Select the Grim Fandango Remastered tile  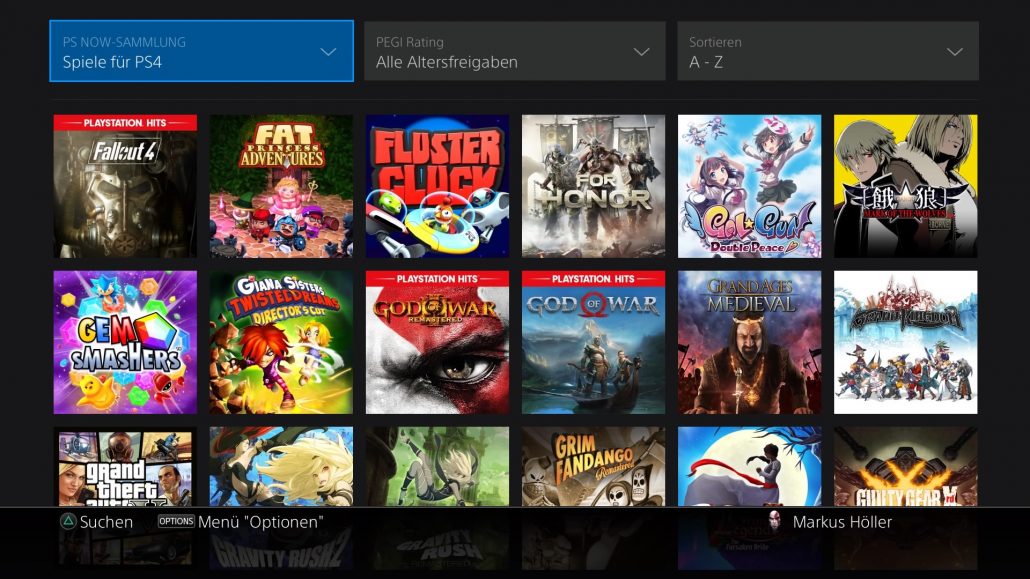tap(593, 467)
